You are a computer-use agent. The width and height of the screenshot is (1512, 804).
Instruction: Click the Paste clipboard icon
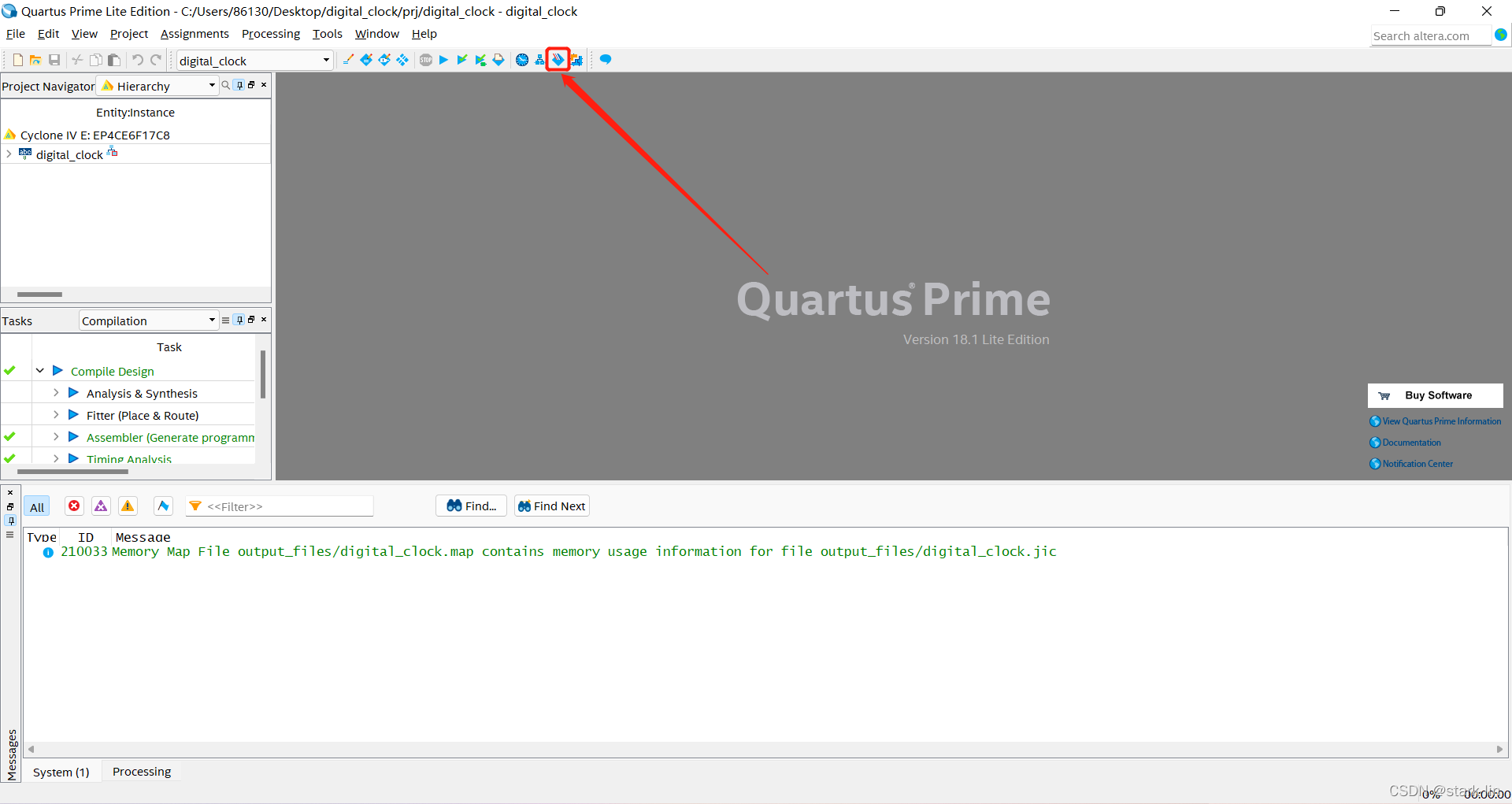(x=114, y=60)
